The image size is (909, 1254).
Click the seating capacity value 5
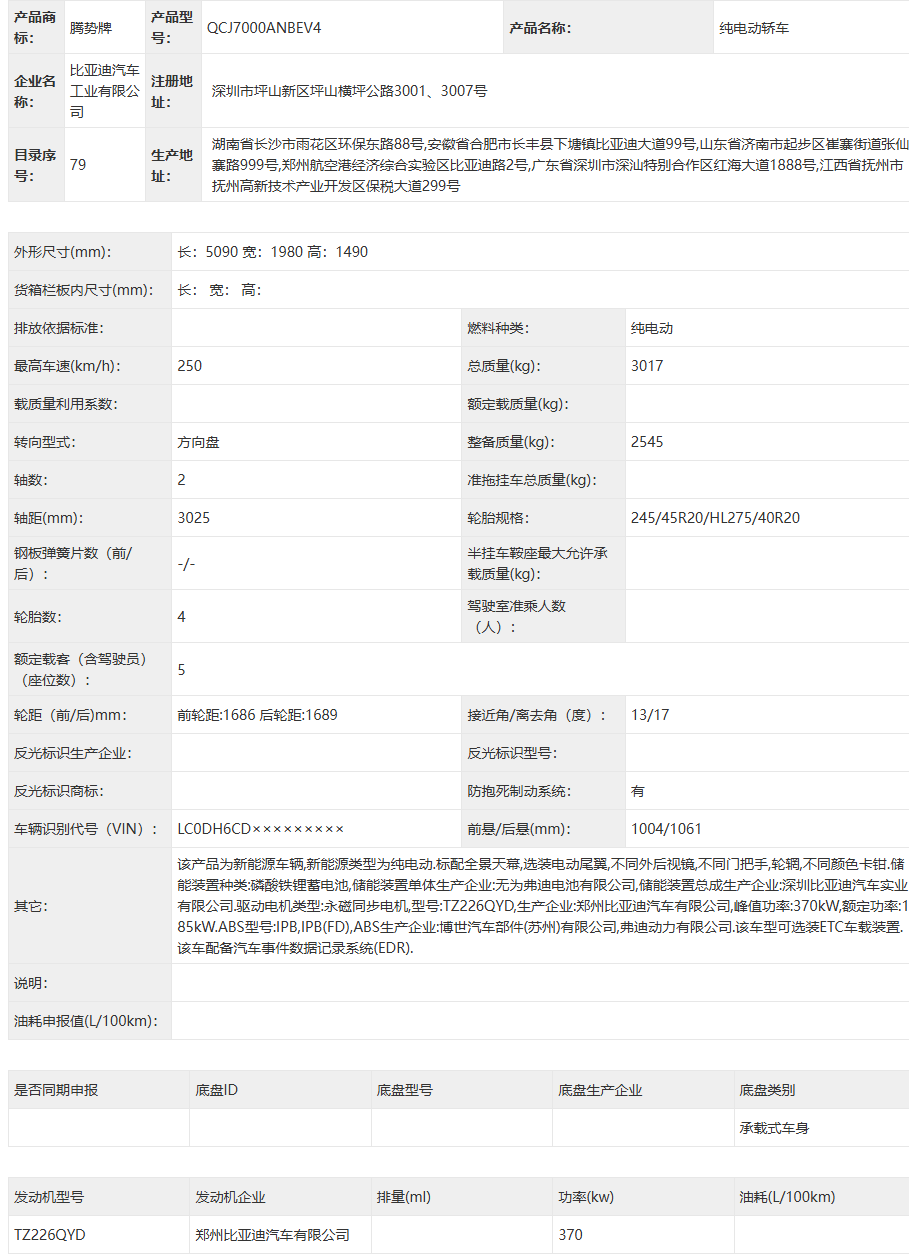181,670
